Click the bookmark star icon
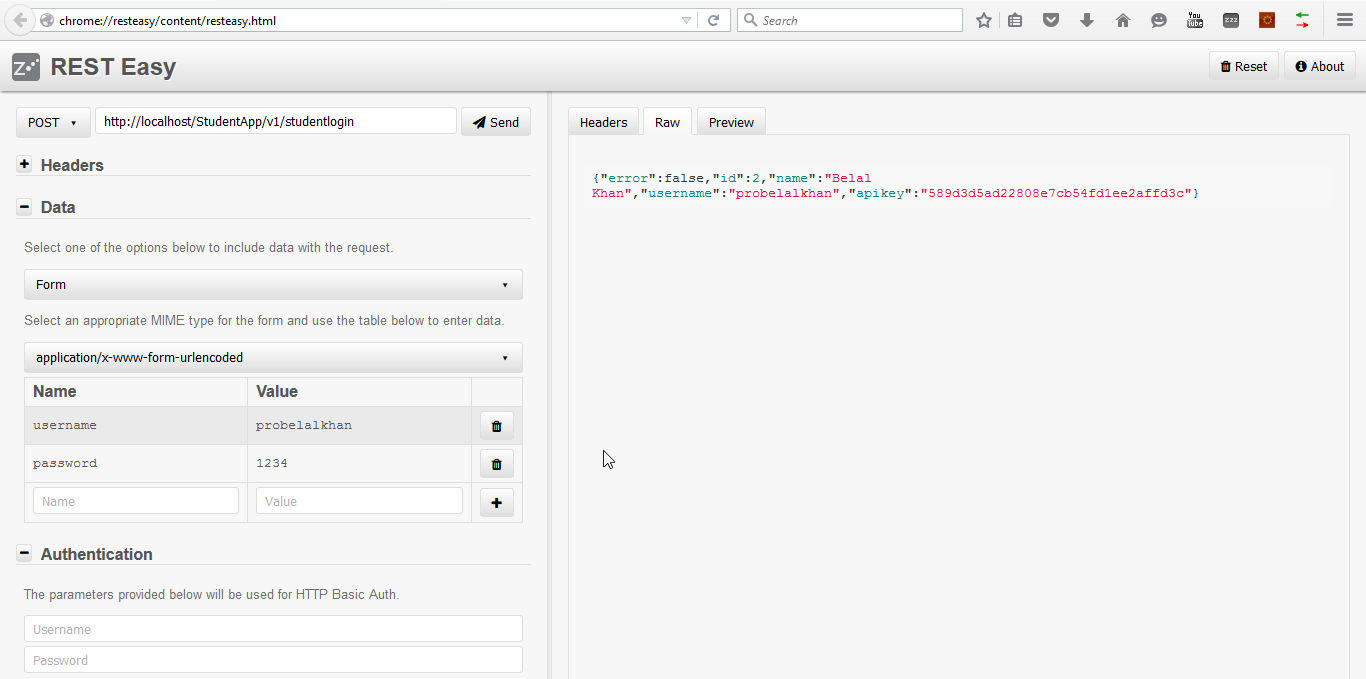This screenshot has width=1366, height=679. (x=984, y=20)
